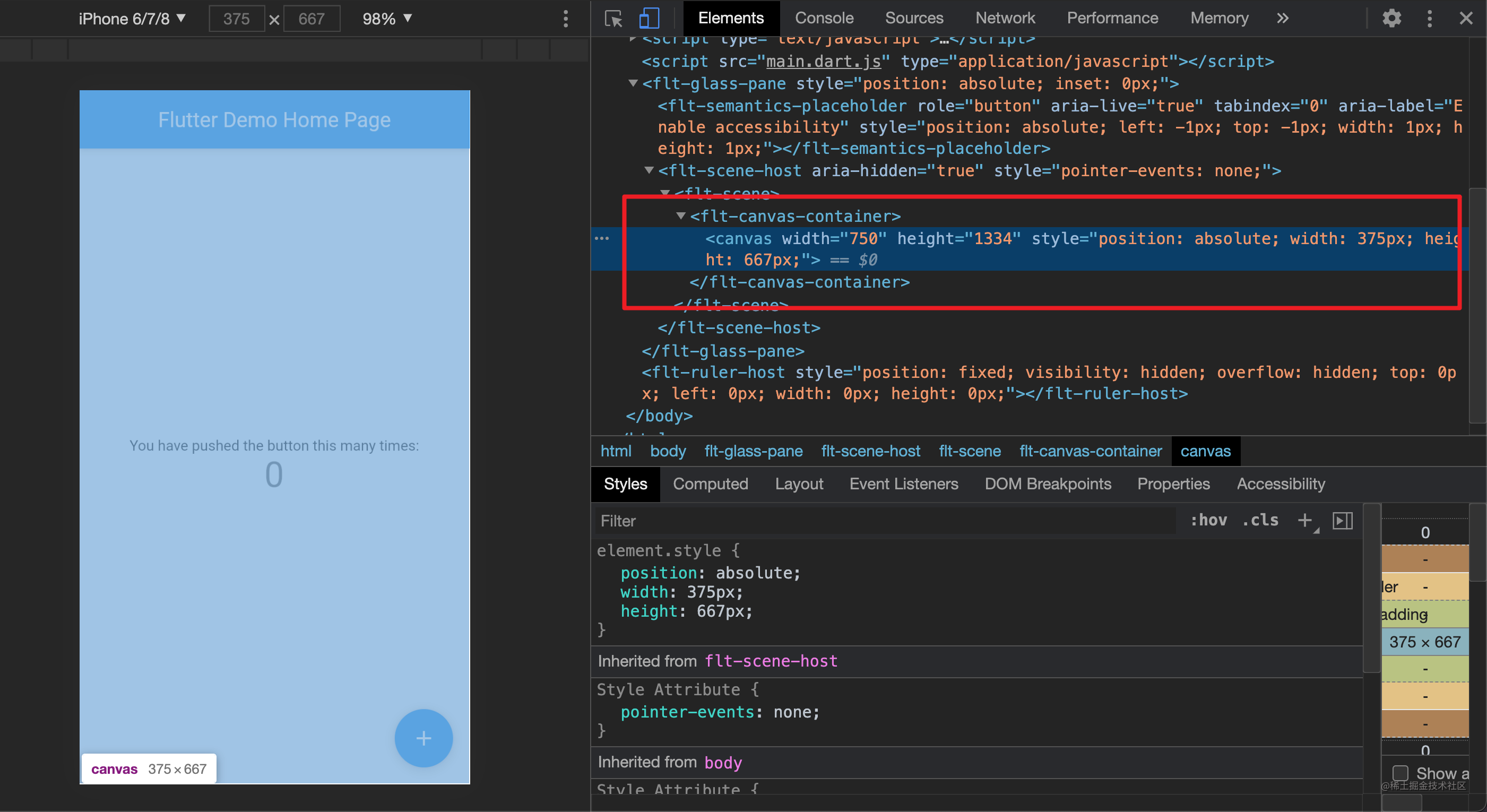Viewport: 1487px width, 812px height.
Task: Enable the Show all checkbox
Action: point(1400,773)
